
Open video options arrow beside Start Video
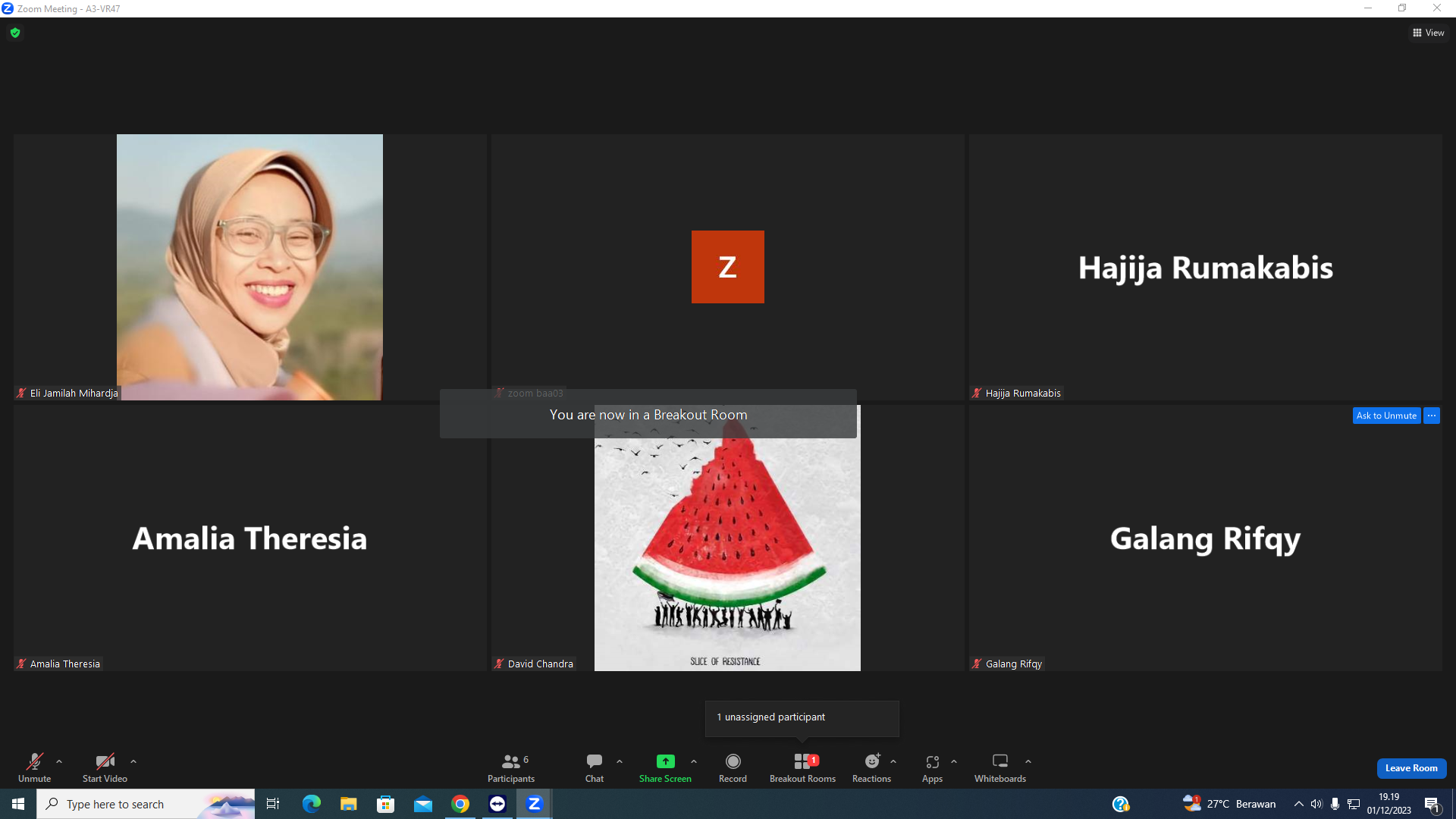coord(133,761)
